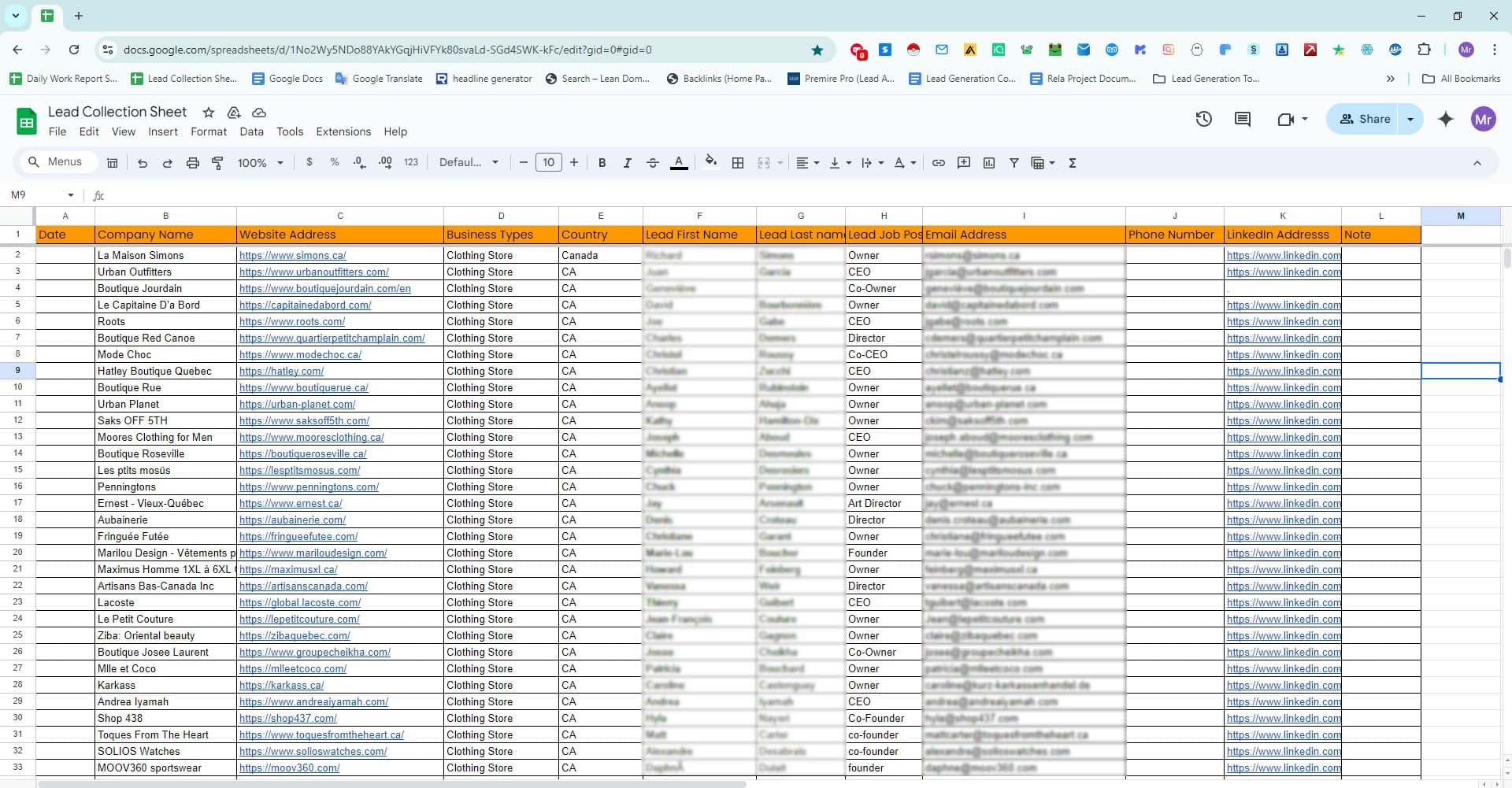1512x788 pixels.
Task: Toggle strikethrough formatting
Action: (653, 163)
